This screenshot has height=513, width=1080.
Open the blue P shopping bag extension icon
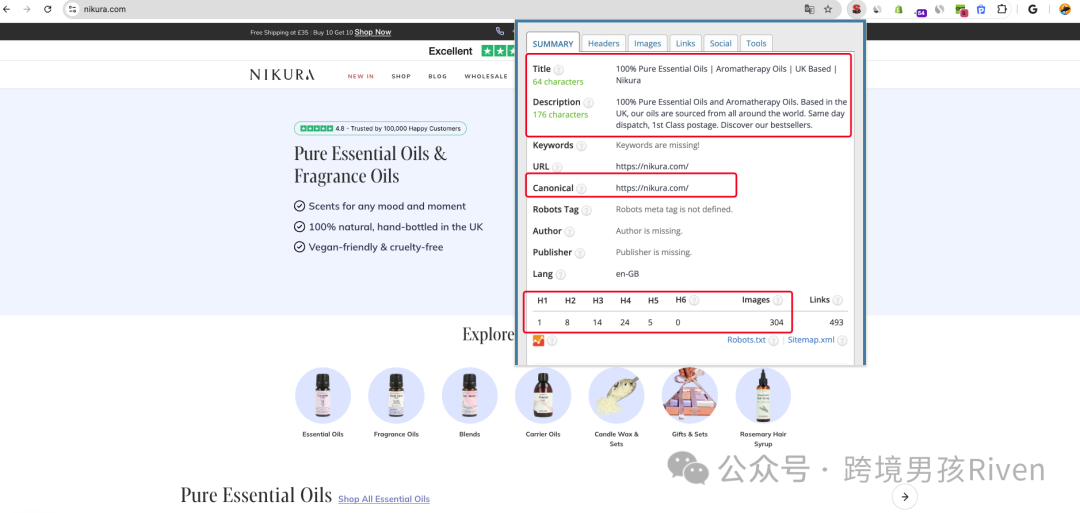click(x=982, y=10)
